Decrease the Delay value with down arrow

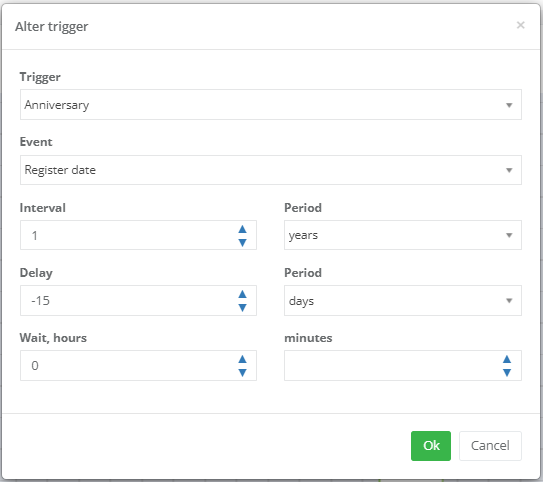click(242, 307)
